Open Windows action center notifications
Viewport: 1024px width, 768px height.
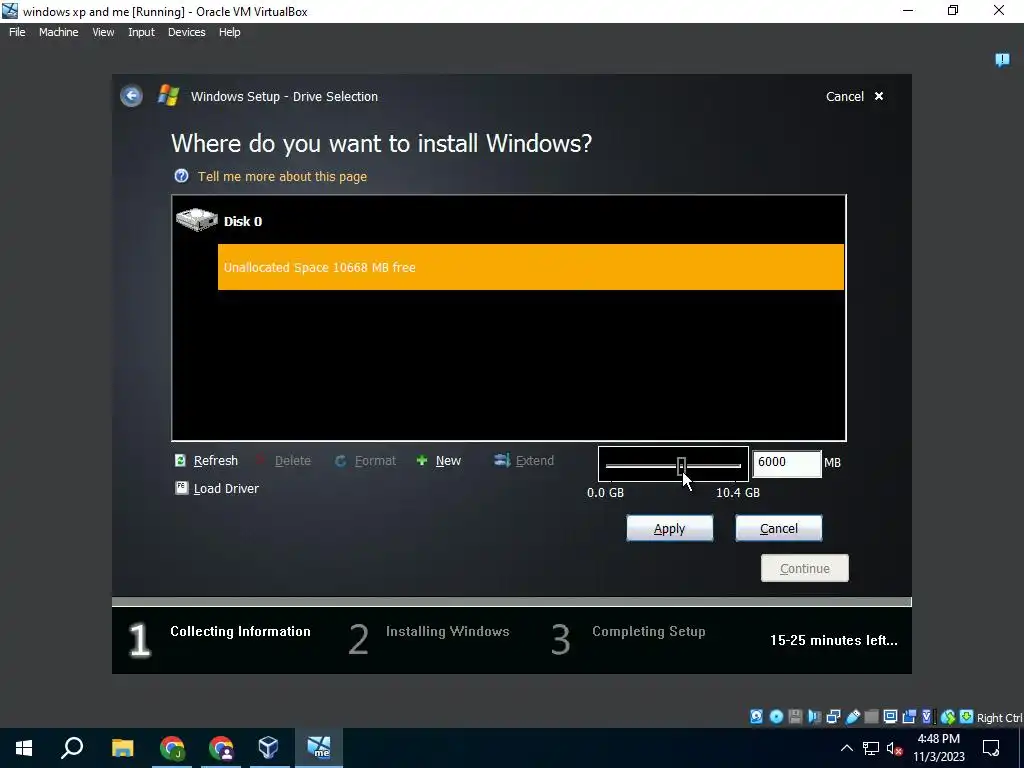991,748
